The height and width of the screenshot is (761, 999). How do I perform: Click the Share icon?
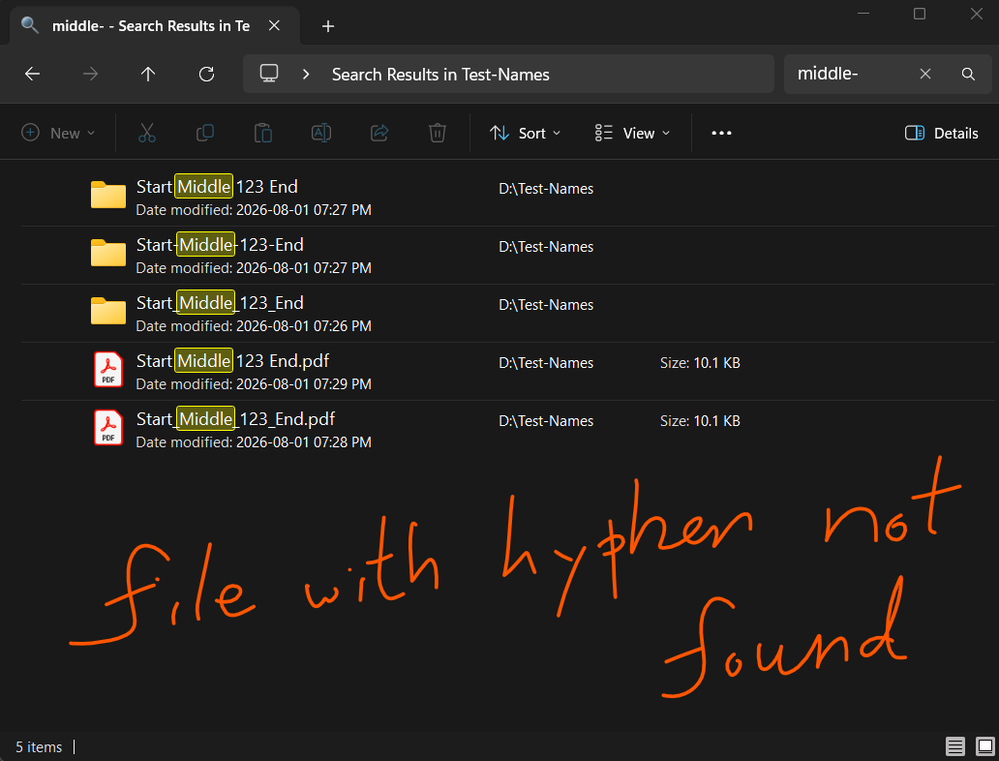[x=380, y=133]
